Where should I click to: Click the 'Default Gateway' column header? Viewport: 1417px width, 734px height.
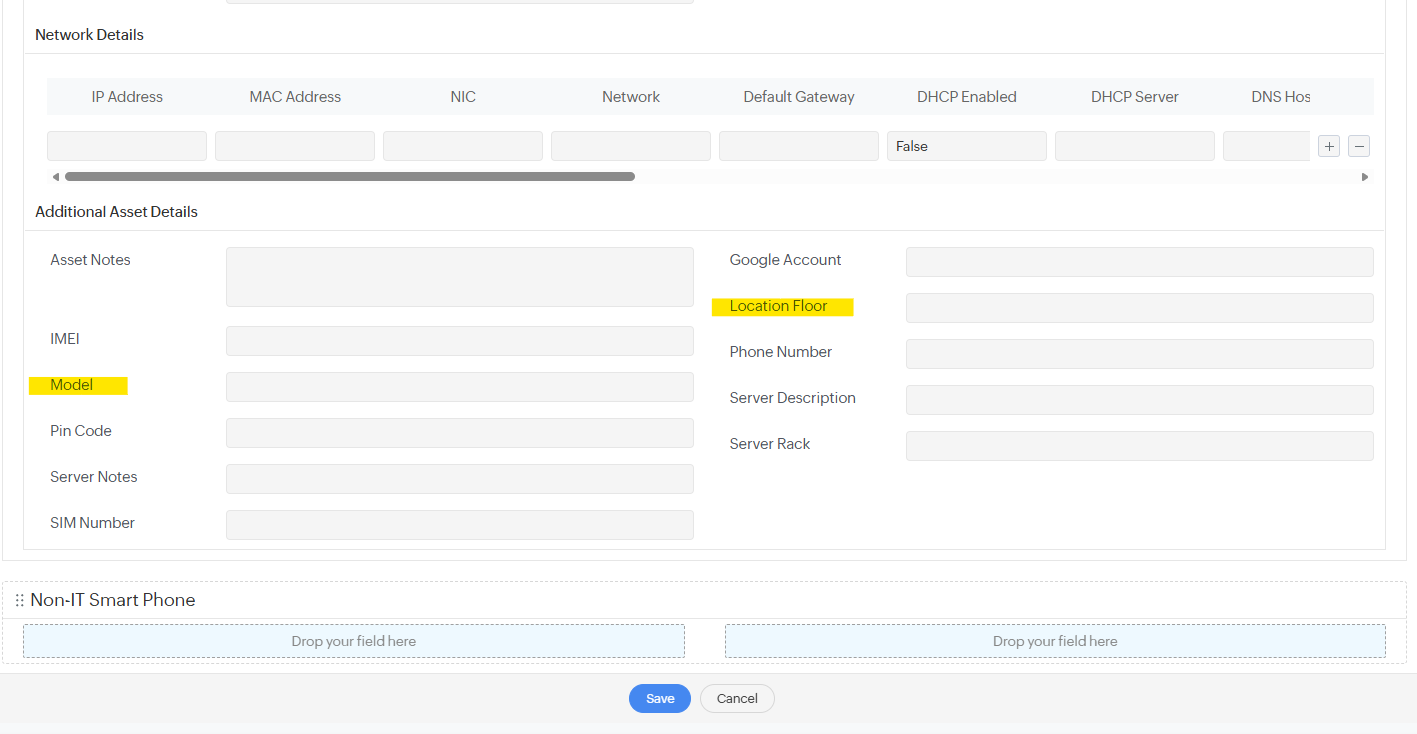[x=799, y=97]
